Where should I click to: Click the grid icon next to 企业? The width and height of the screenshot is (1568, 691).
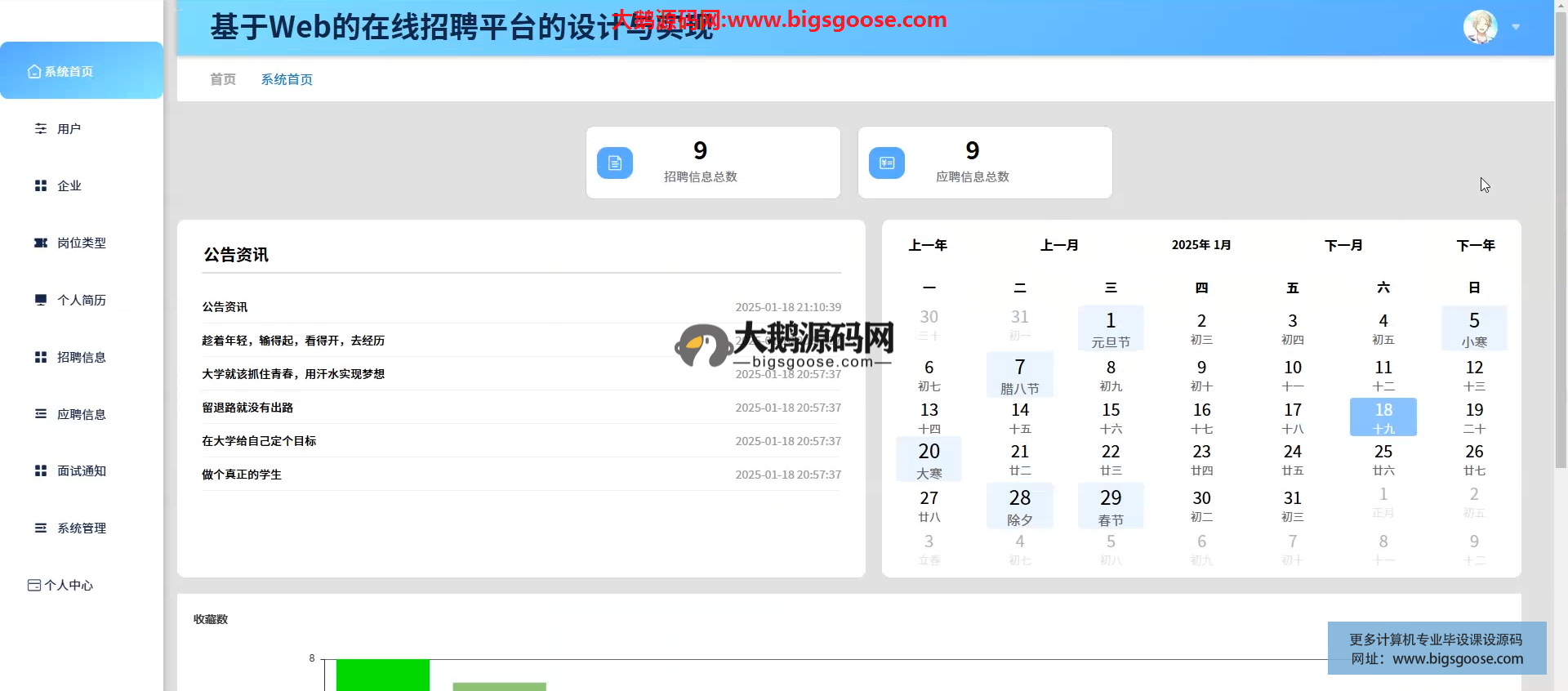41,186
